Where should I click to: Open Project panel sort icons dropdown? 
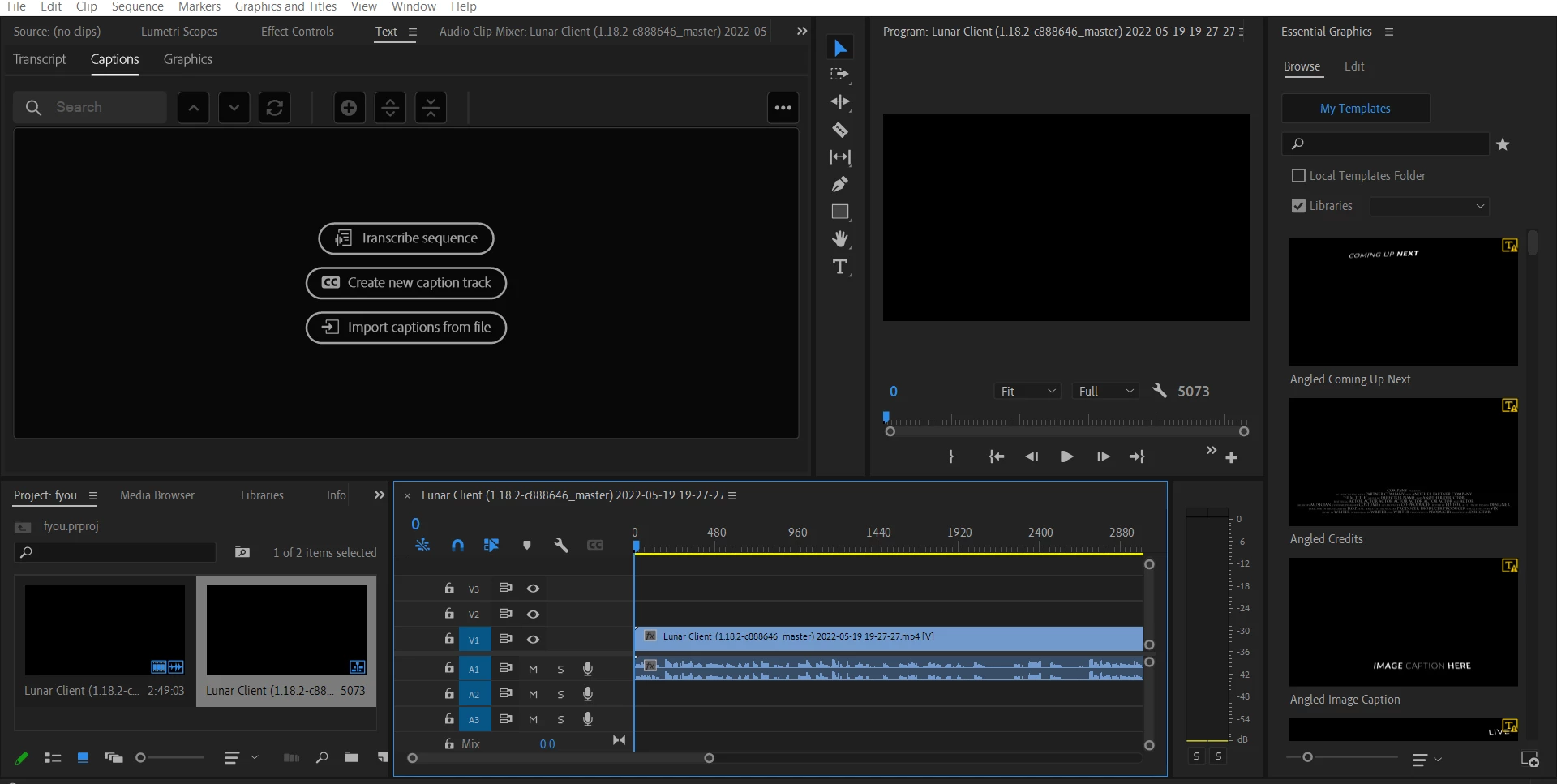point(241,757)
